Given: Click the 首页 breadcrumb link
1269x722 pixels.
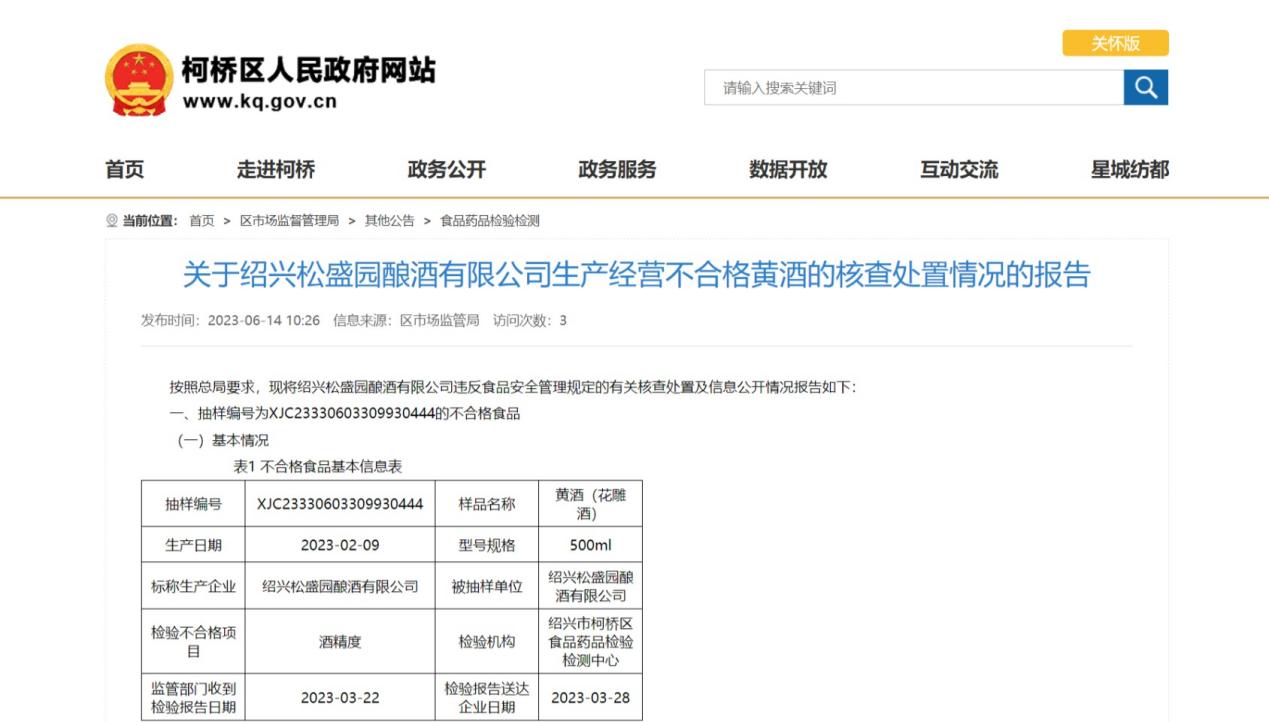Looking at the screenshot, I should click(202, 221).
